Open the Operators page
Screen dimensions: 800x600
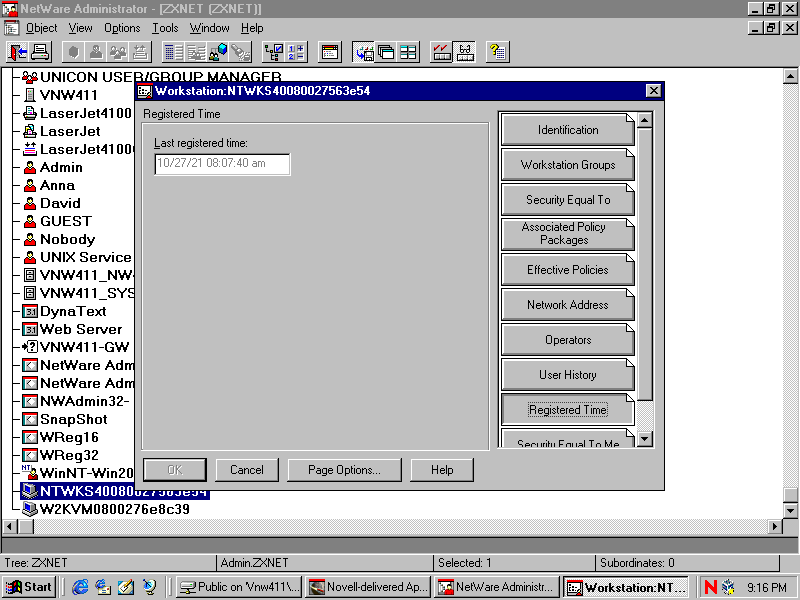point(568,340)
